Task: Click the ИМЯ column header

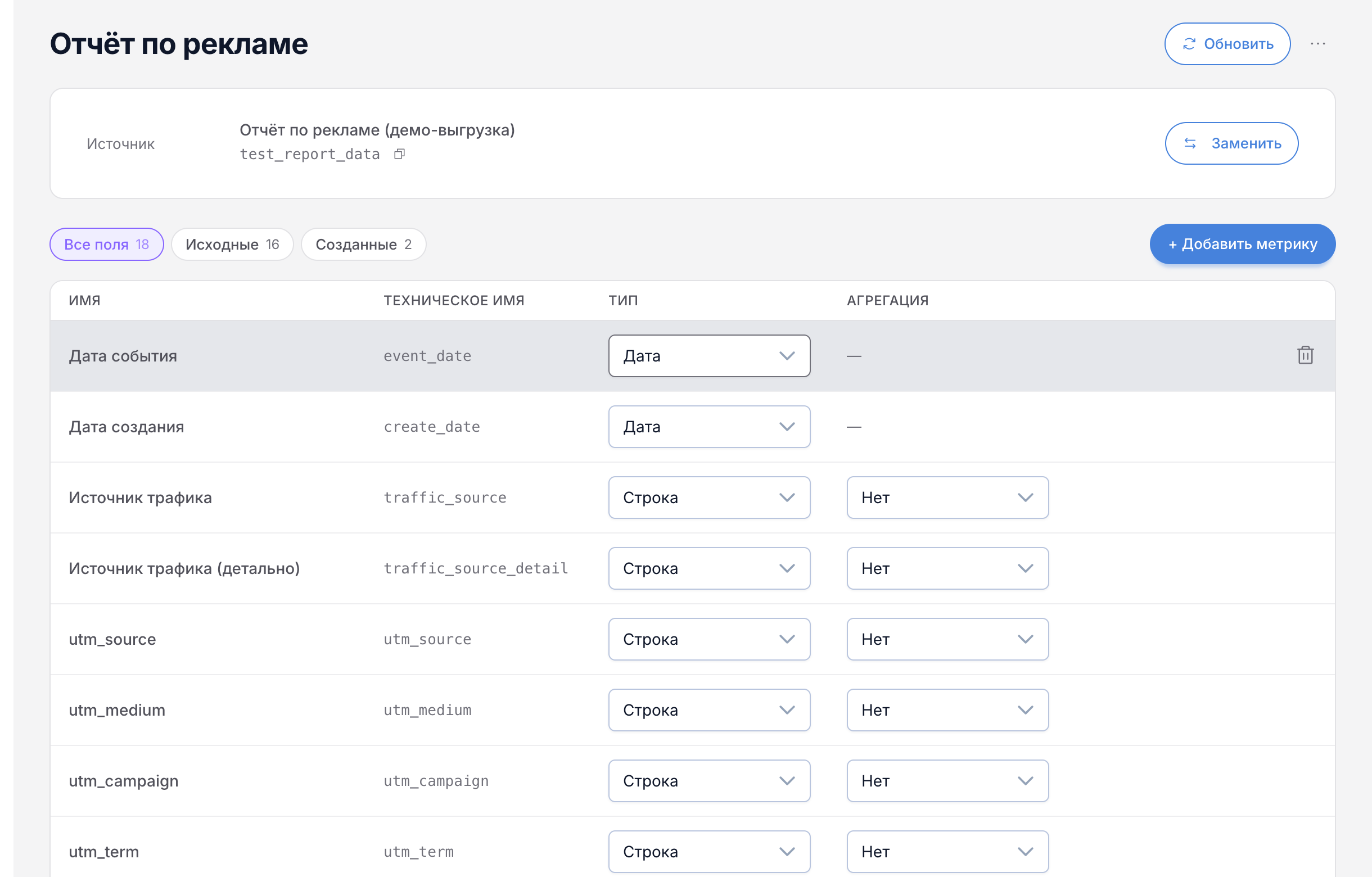Action: click(85, 300)
